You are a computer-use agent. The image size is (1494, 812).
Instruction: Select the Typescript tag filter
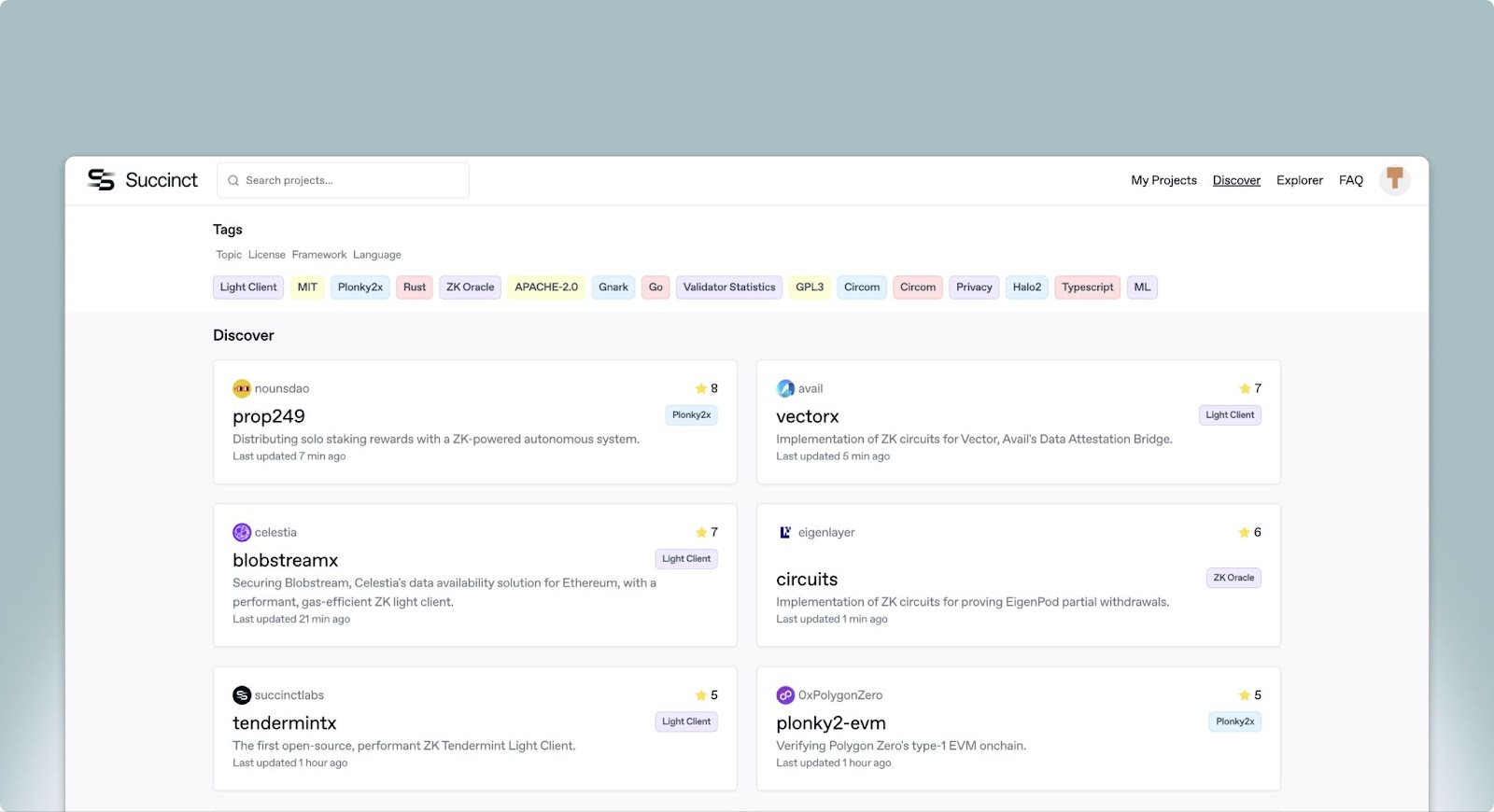point(1087,287)
